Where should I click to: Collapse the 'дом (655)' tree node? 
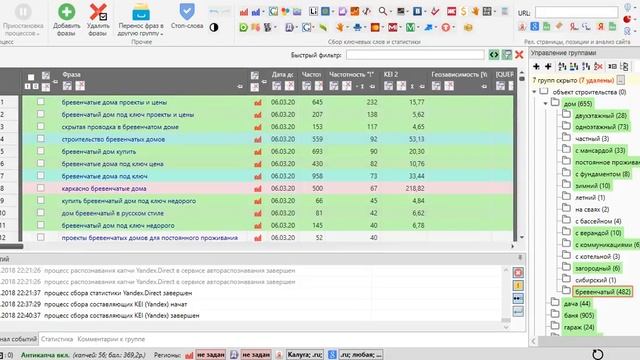click(x=546, y=104)
